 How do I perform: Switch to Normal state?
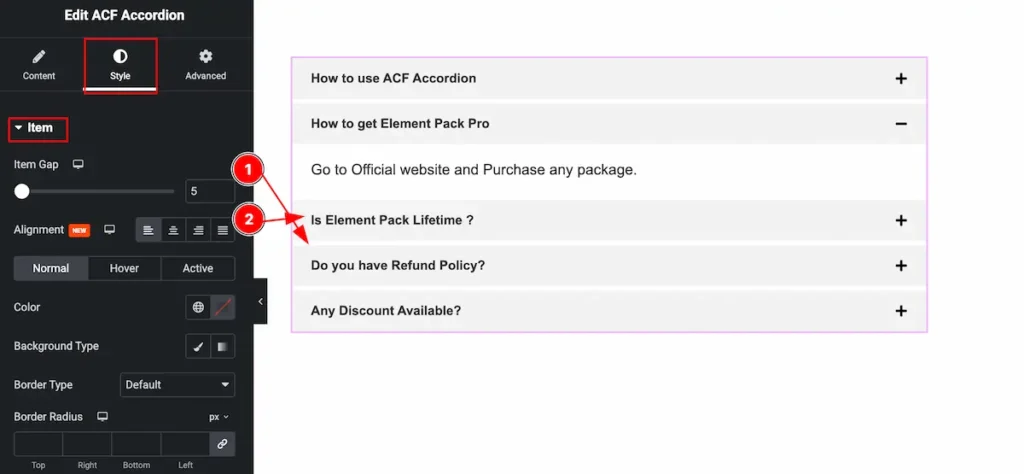coord(51,268)
